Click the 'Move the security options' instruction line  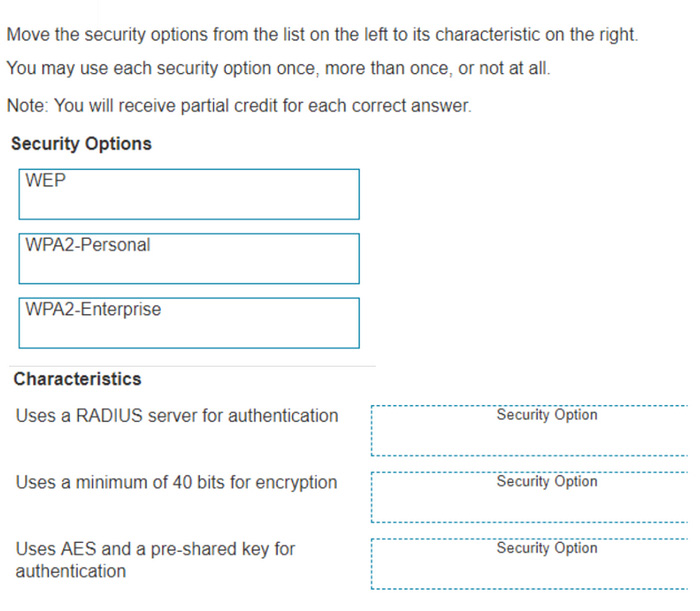click(322, 35)
